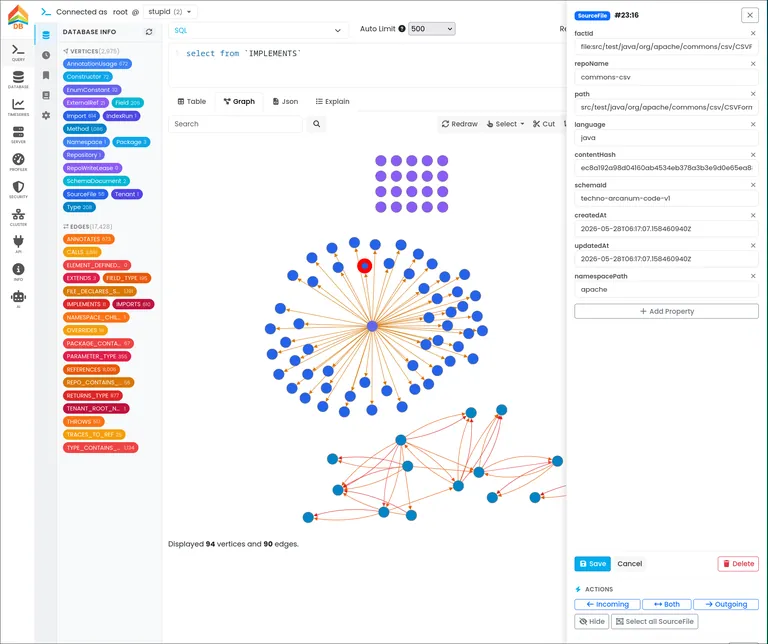Switch to the Graph tab
The width and height of the screenshot is (768, 644).
(x=239, y=101)
